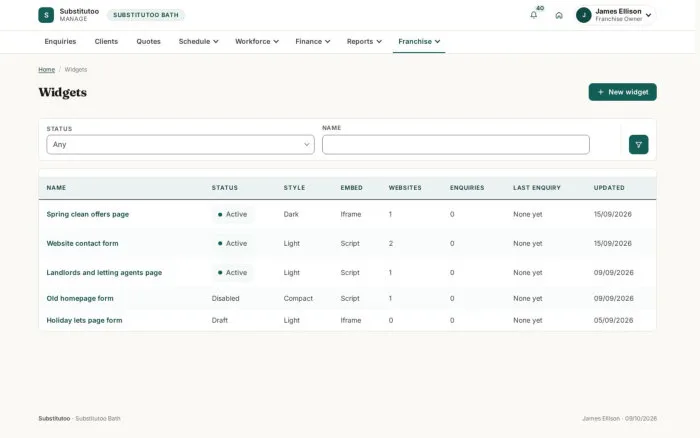Click updated date of Spring clean offers page

coord(612,214)
